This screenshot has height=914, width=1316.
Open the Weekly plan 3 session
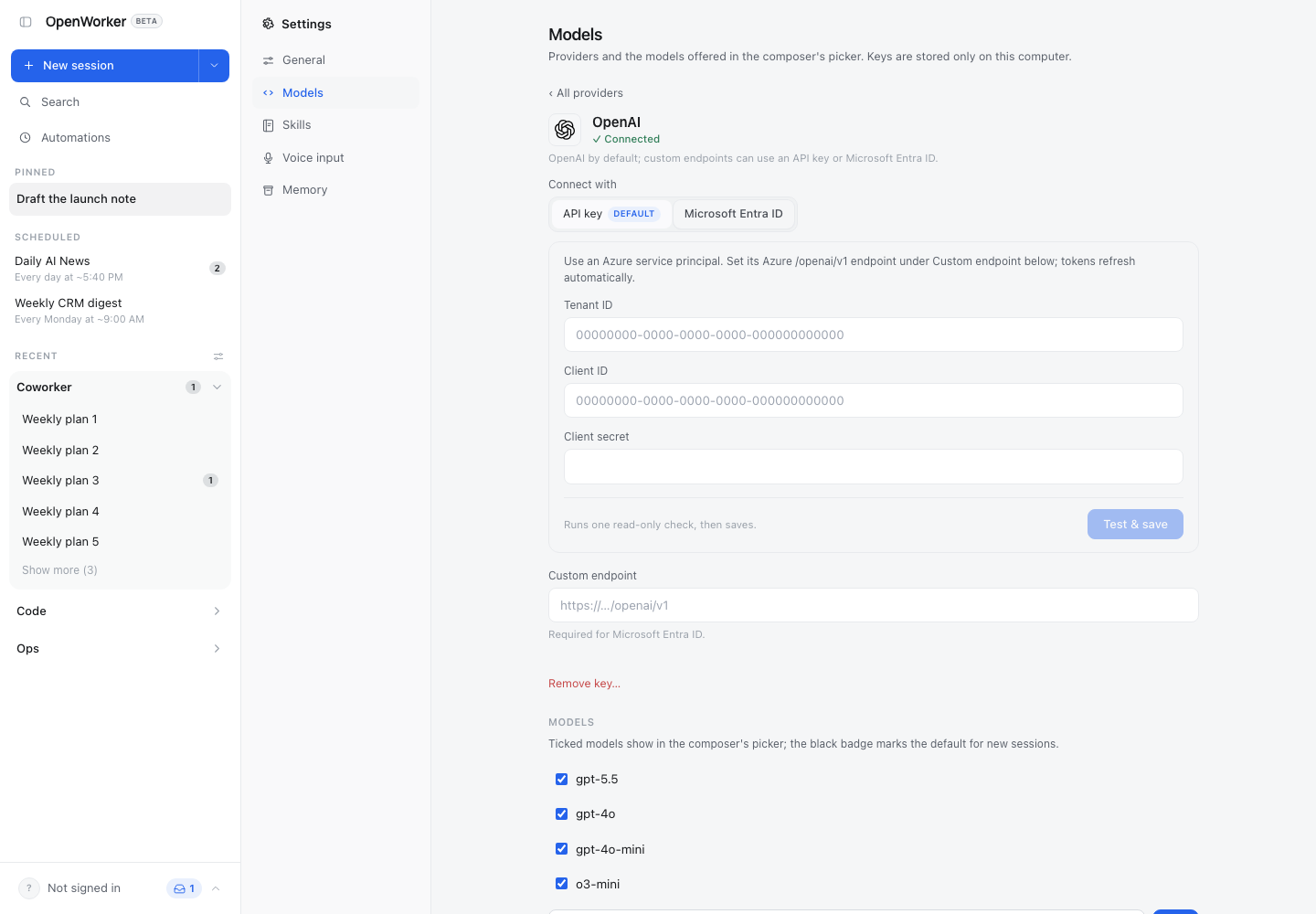tap(120, 481)
